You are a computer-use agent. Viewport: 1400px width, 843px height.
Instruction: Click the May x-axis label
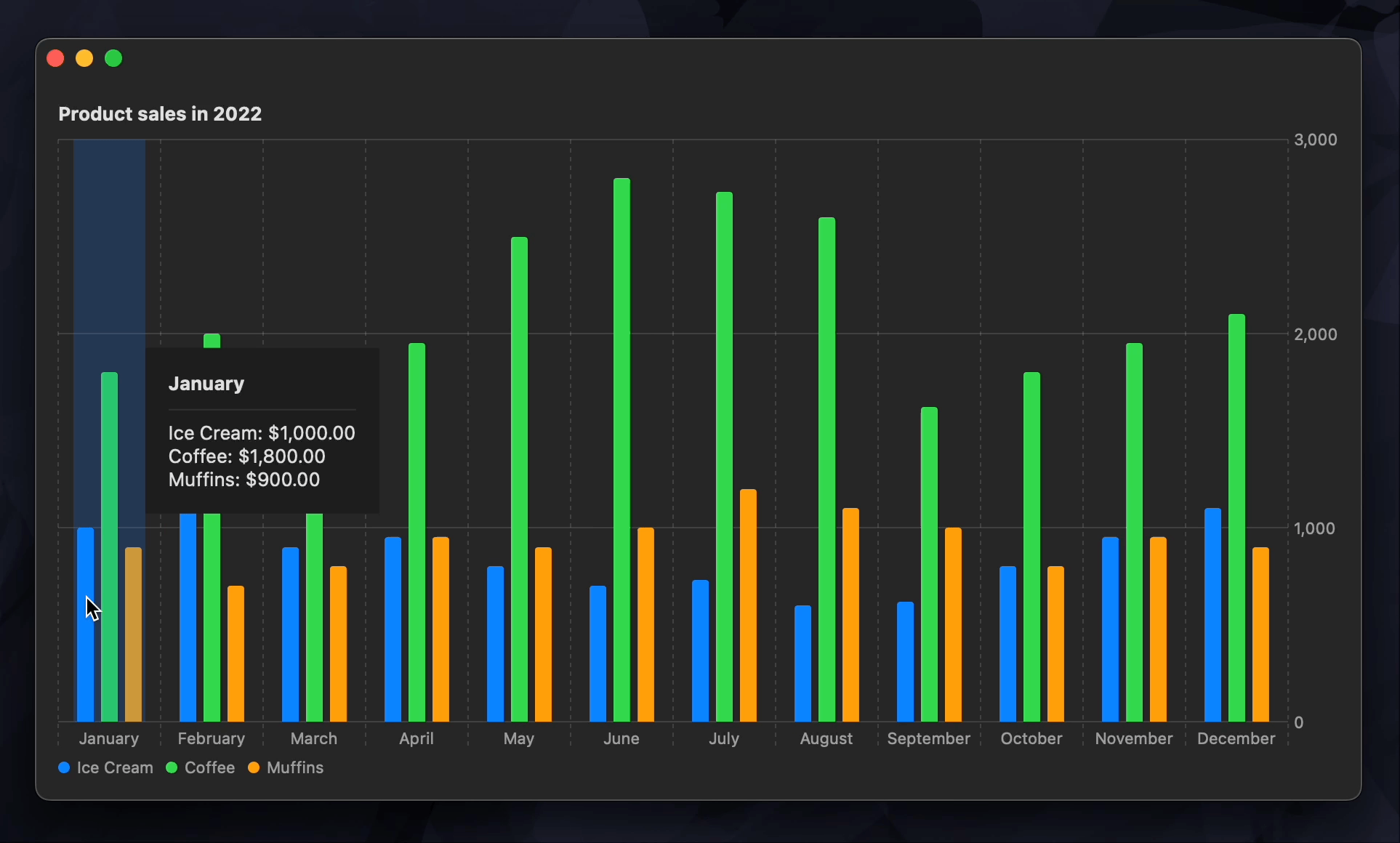click(519, 738)
